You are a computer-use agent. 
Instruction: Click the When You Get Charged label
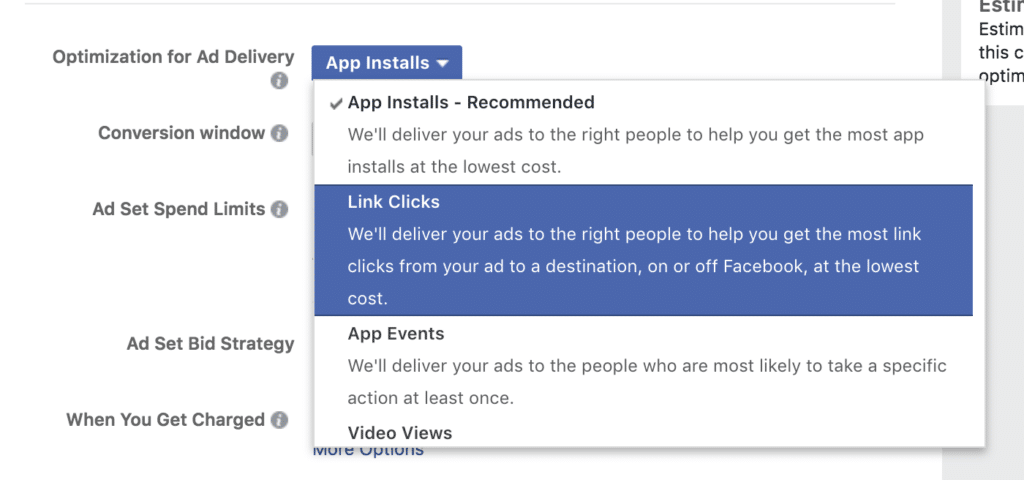(165, 420)
